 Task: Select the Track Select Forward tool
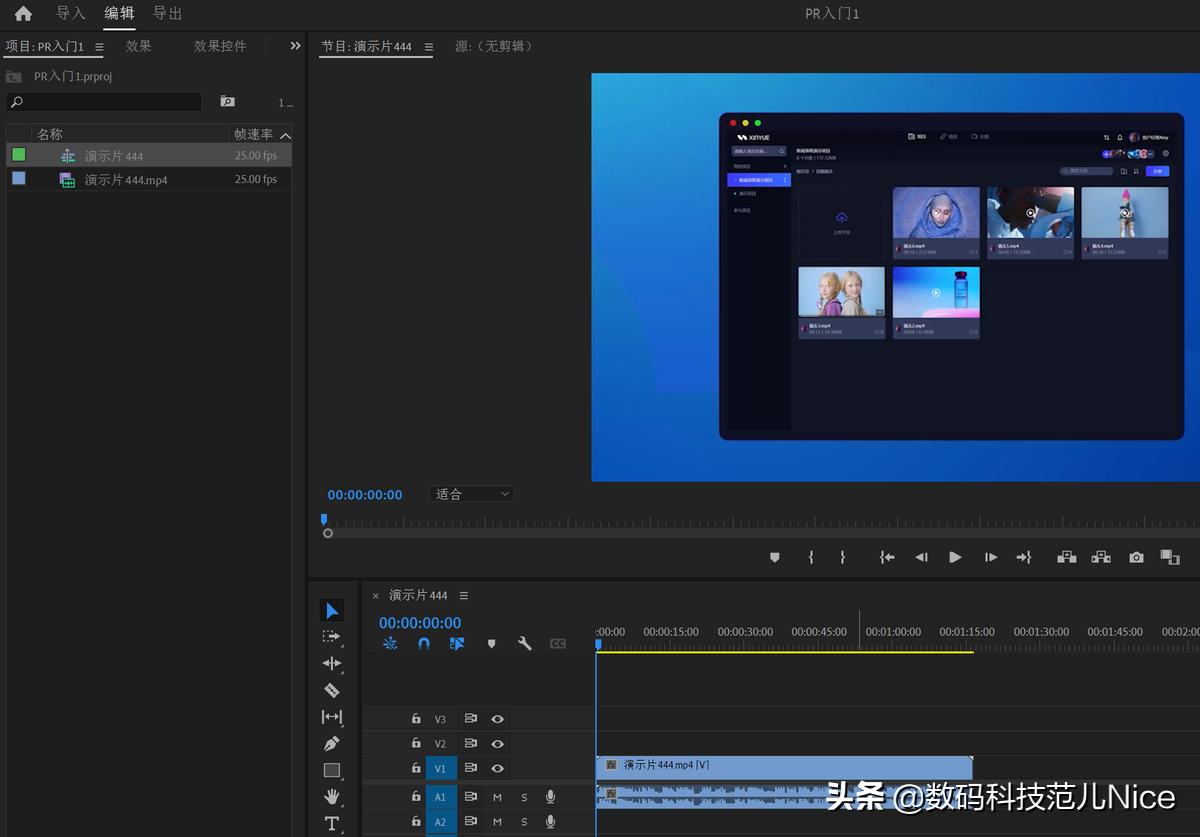click(332, 636)
